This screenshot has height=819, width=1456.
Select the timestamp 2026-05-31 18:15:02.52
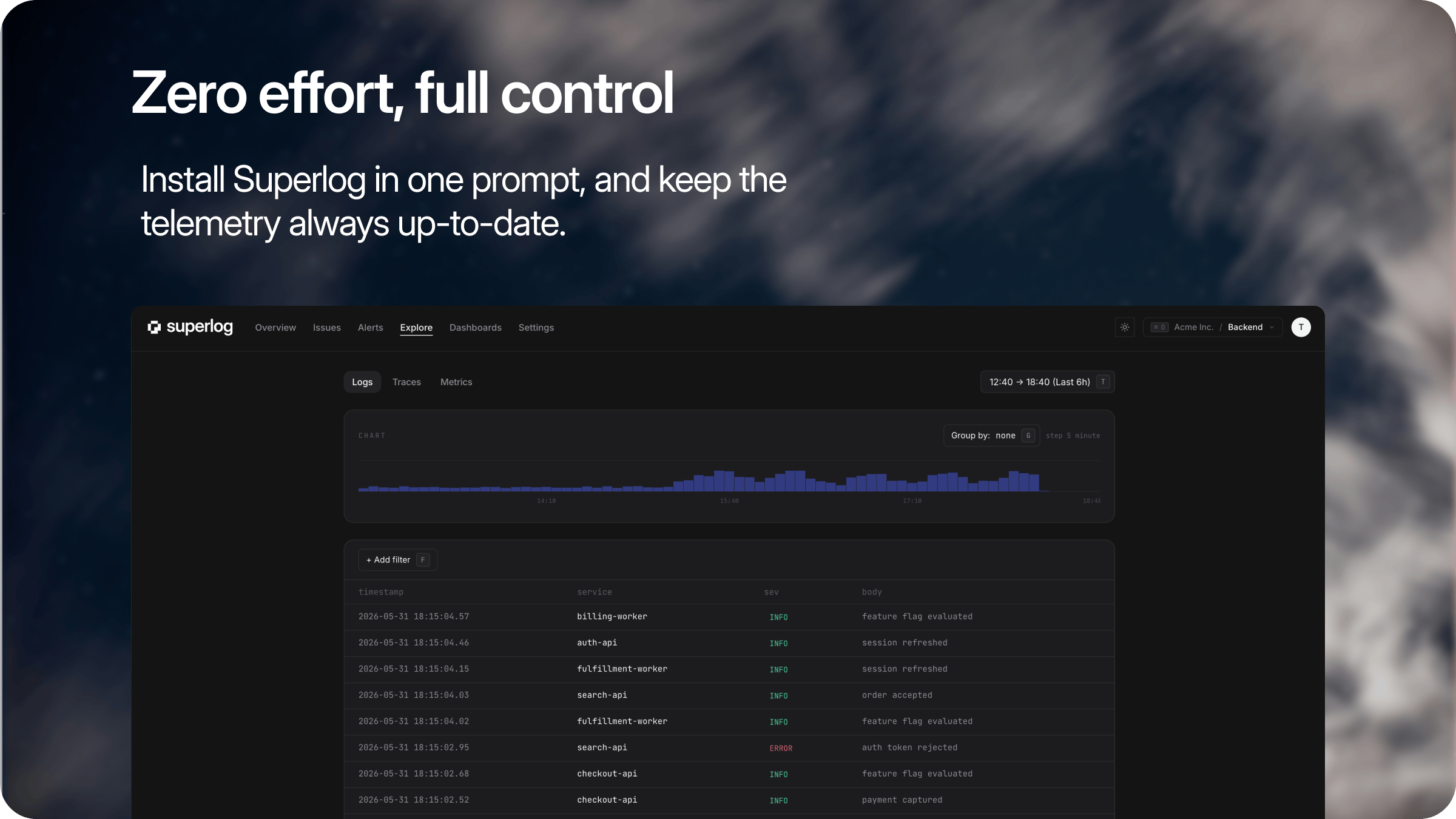[x=414, y=800]
